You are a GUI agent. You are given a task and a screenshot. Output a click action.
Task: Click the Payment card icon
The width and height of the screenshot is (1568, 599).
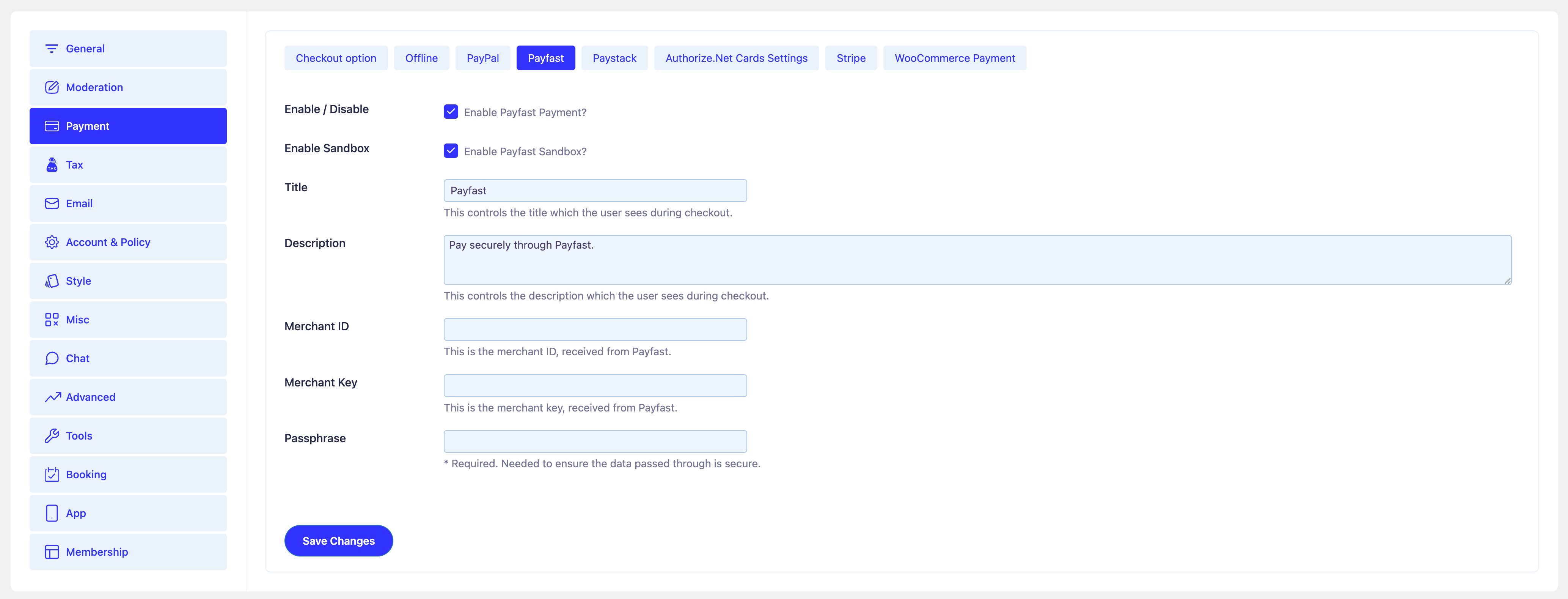tap(52, 126)
